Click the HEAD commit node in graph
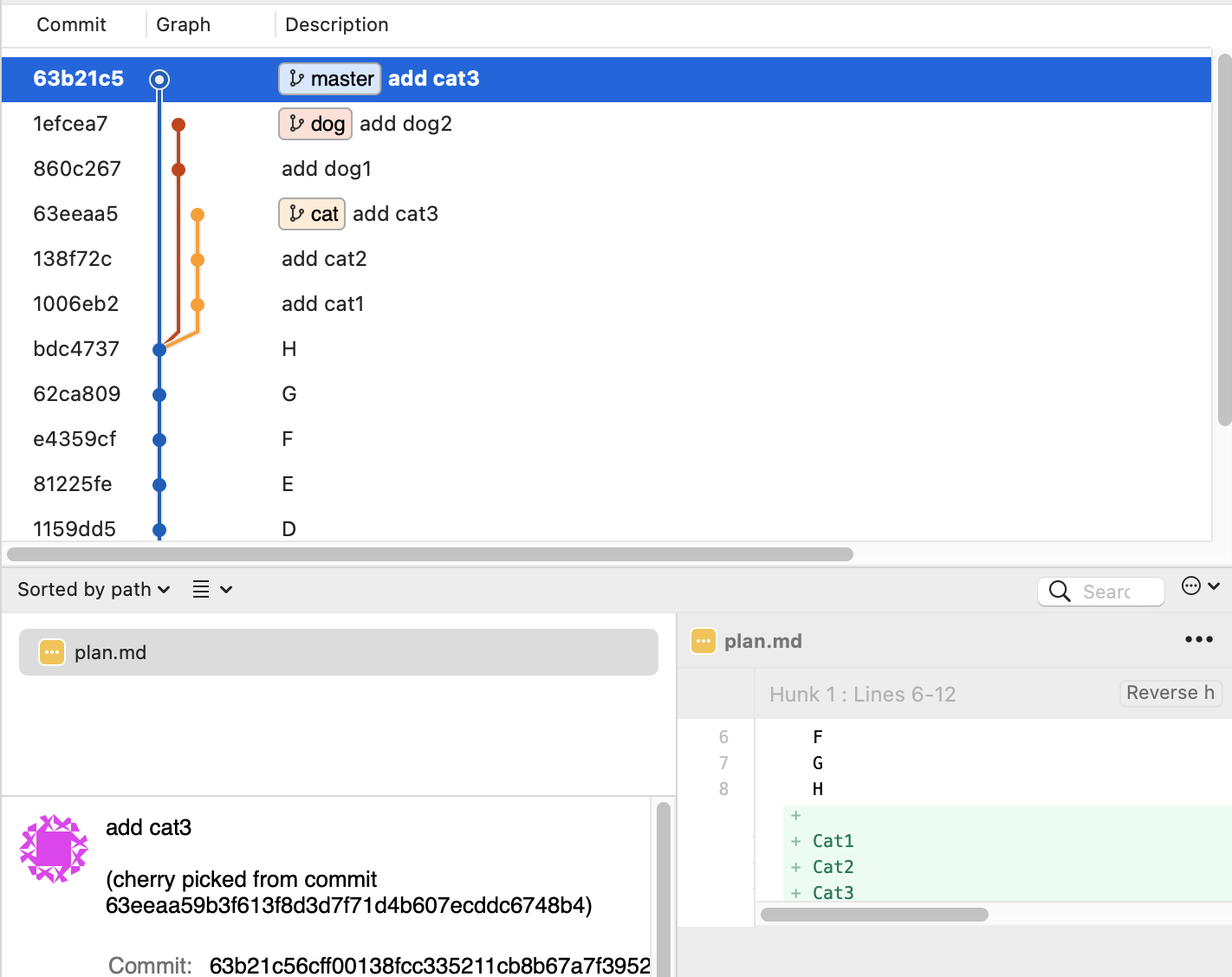 [x=159, y=80]
